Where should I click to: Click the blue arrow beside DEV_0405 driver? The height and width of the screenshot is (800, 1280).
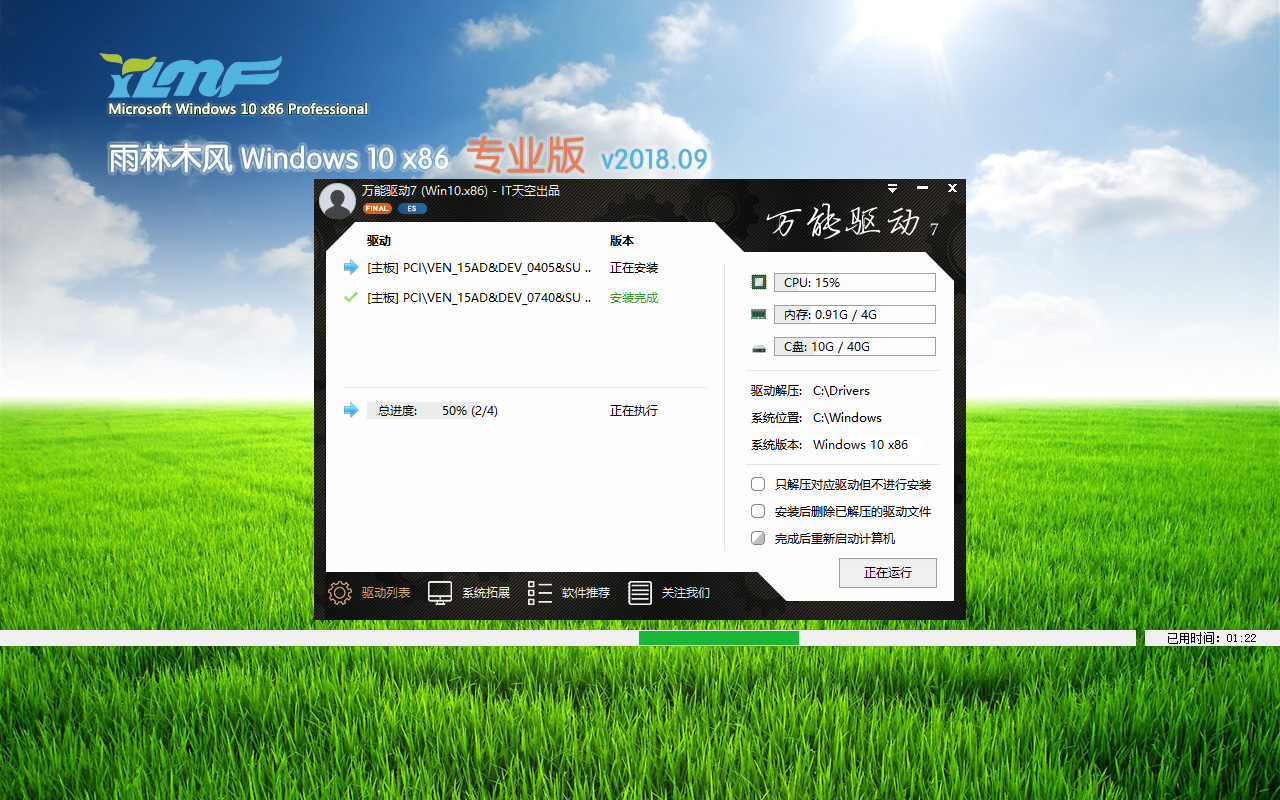pos(350,267)
